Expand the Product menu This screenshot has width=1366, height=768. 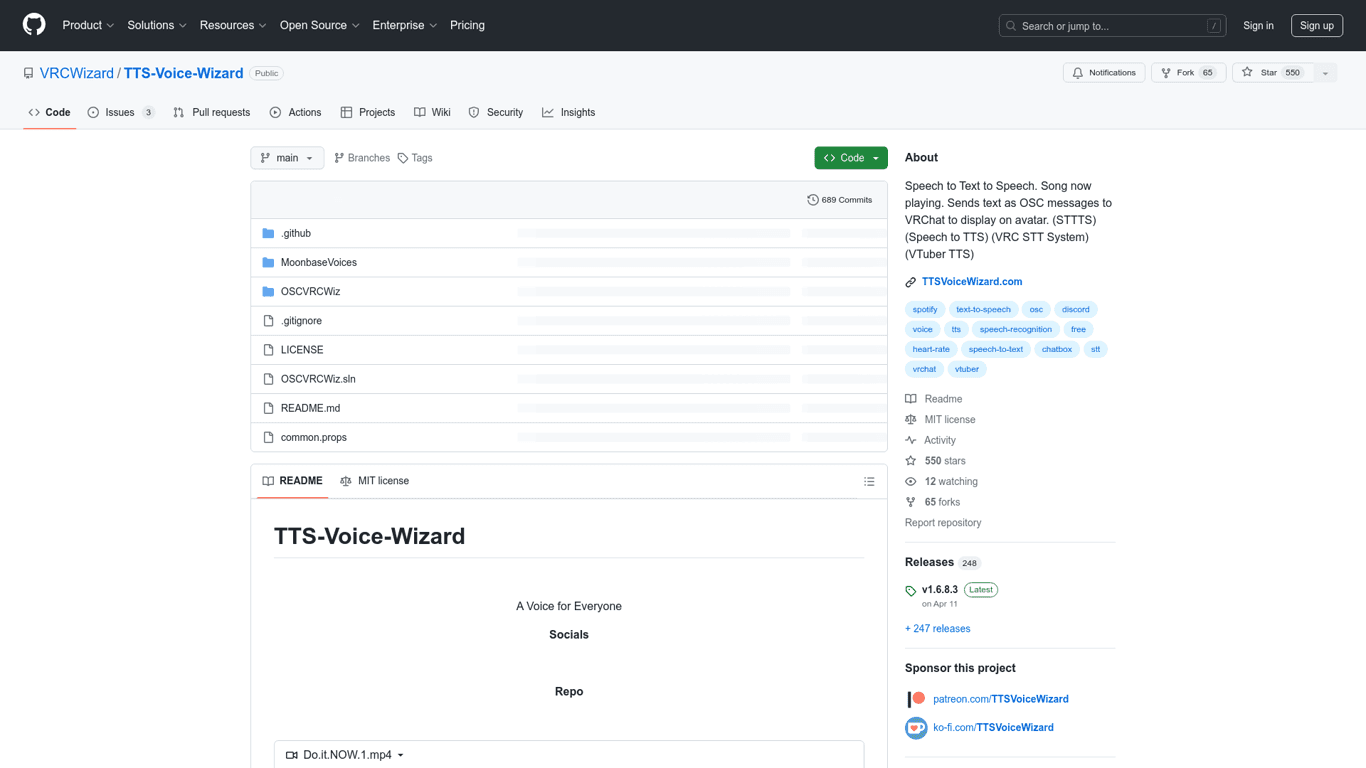[88, 25]
